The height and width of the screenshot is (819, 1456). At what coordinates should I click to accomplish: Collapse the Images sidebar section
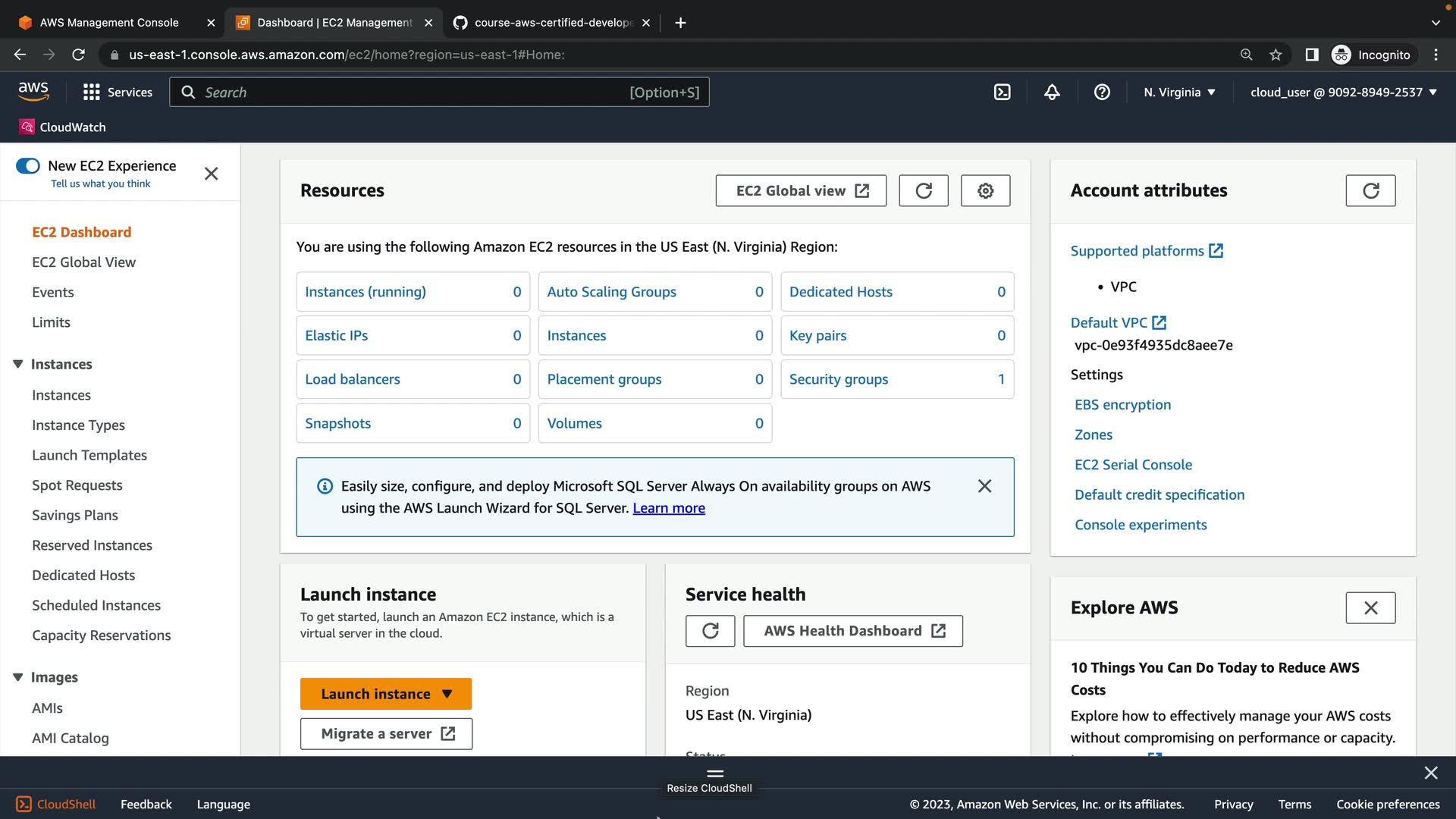coord(18,677)
